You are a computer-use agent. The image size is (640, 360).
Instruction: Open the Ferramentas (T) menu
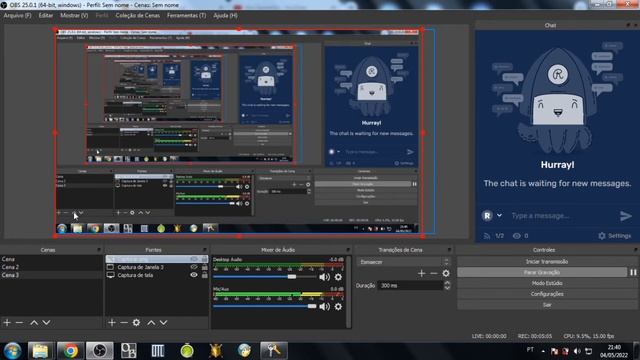pyautogui.click(x=187, y=16)
